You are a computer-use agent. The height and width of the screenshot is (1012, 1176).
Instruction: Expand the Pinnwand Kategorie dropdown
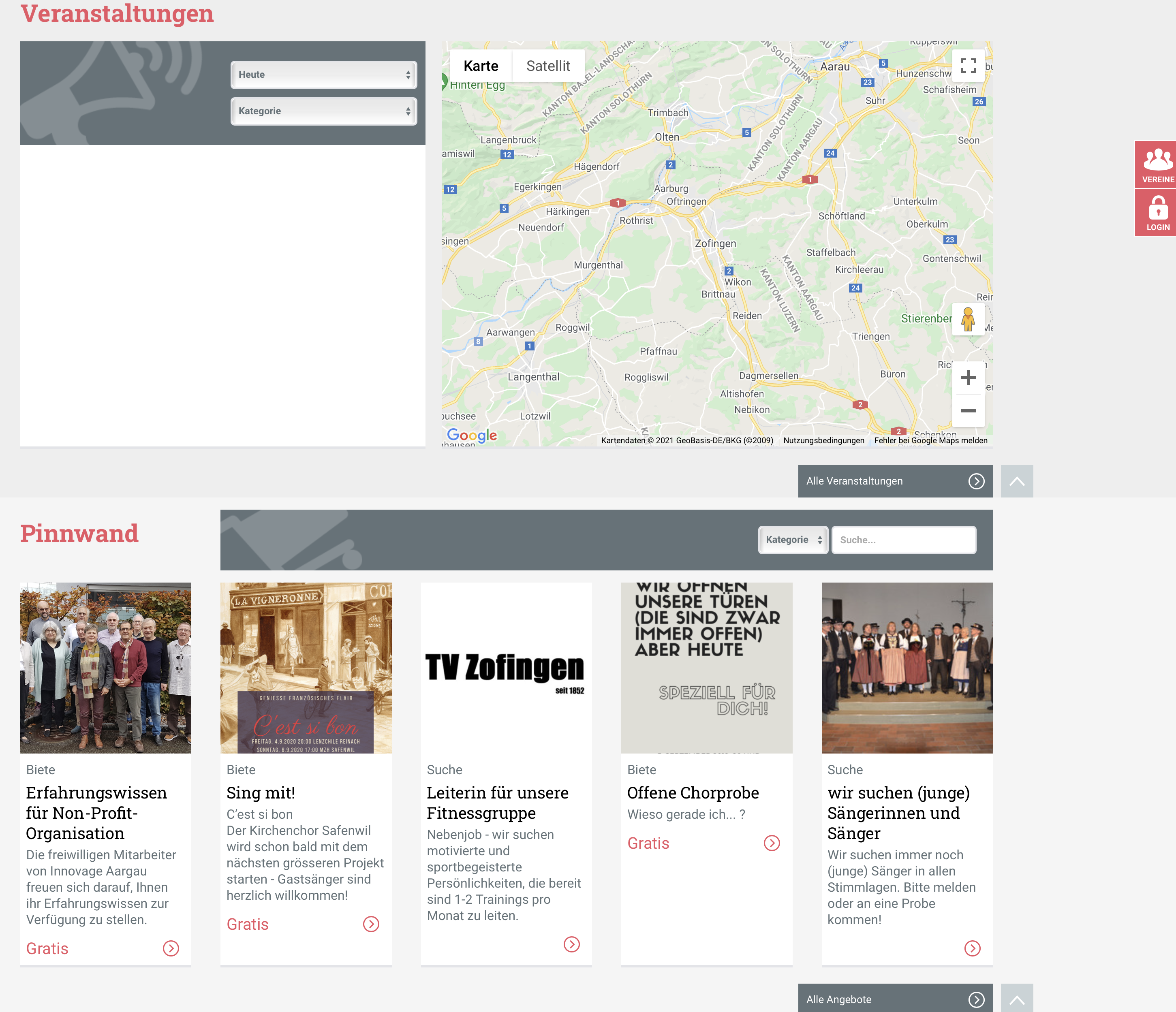793,540
